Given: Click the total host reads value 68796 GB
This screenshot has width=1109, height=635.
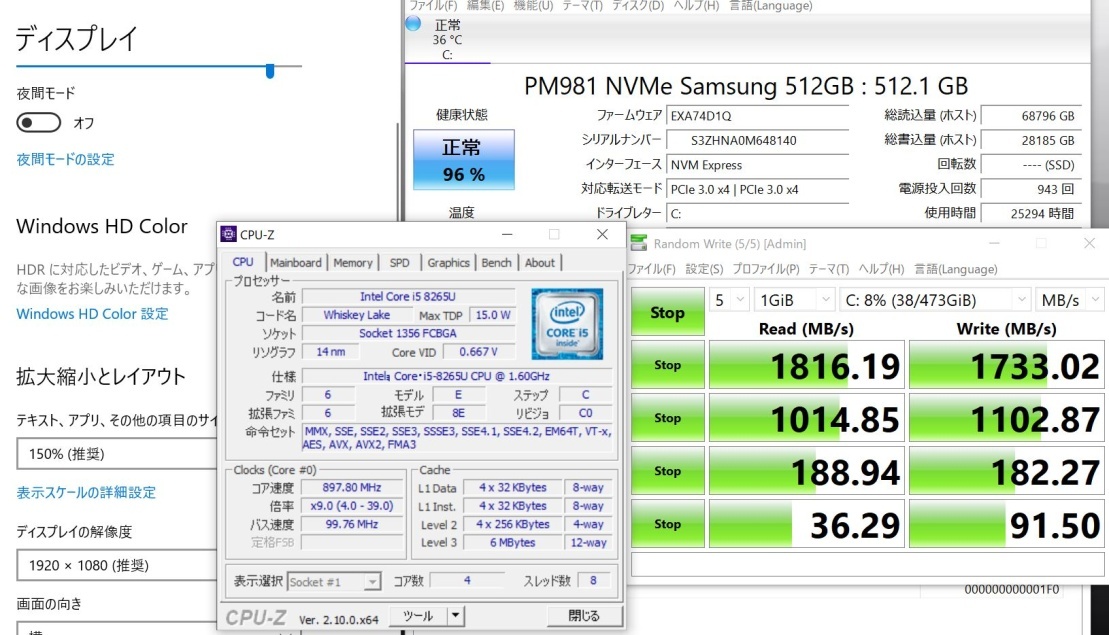Looking at the screenshot, I should (x=1031, y=116).
